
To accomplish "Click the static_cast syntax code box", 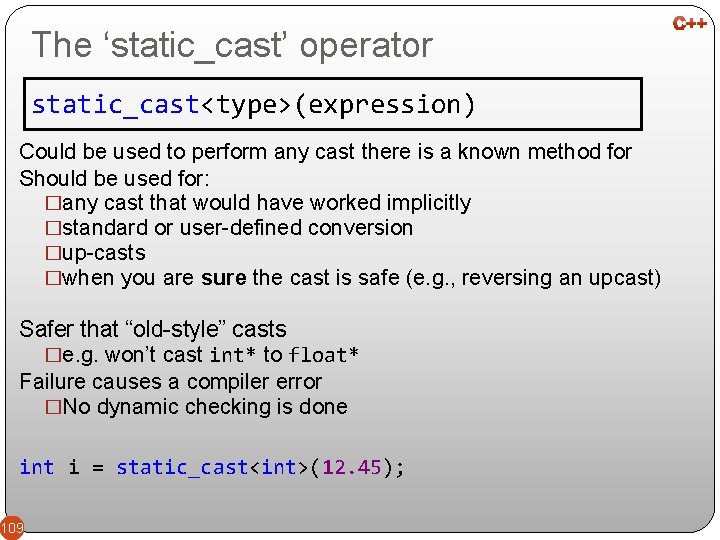I will (x=332, y=105).
